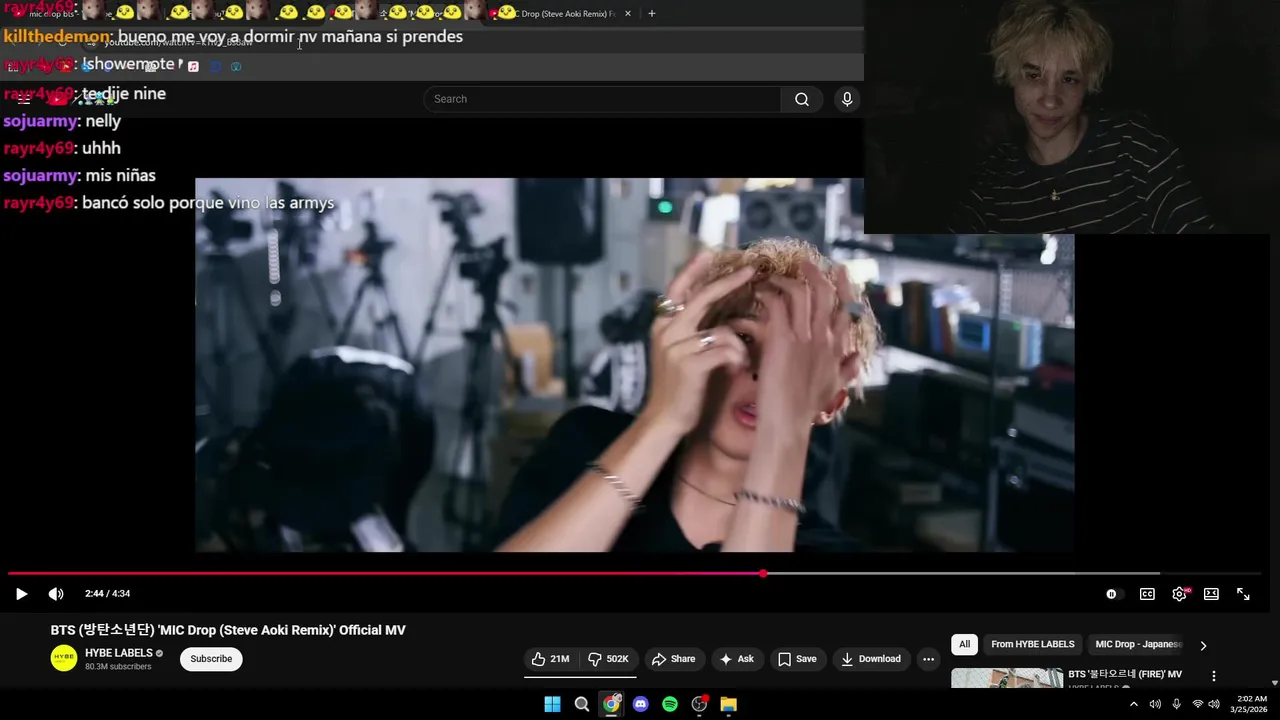Open Spotify from the taskbar
This screenshot has width=1280, height=720.
[670, 704]
